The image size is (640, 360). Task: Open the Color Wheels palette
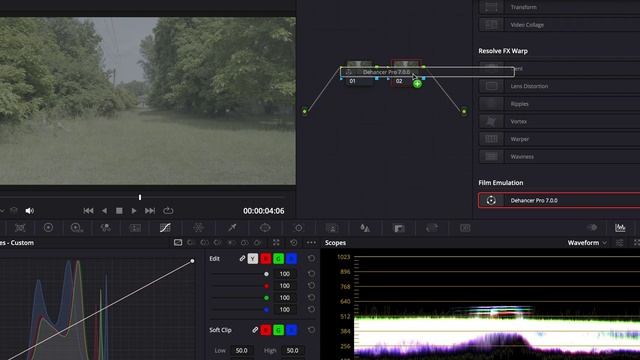click(x=48, y=228)
